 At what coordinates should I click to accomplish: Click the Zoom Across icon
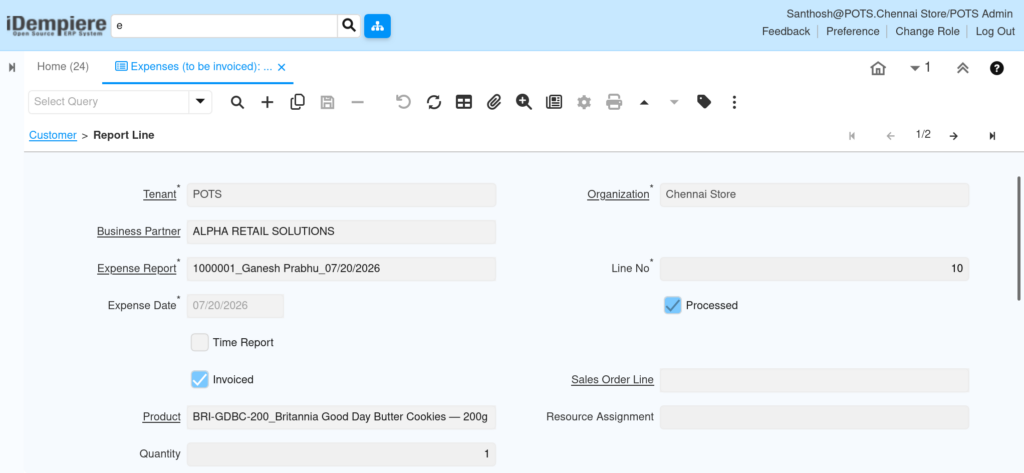pyautogui.click(x=524, y=102)
